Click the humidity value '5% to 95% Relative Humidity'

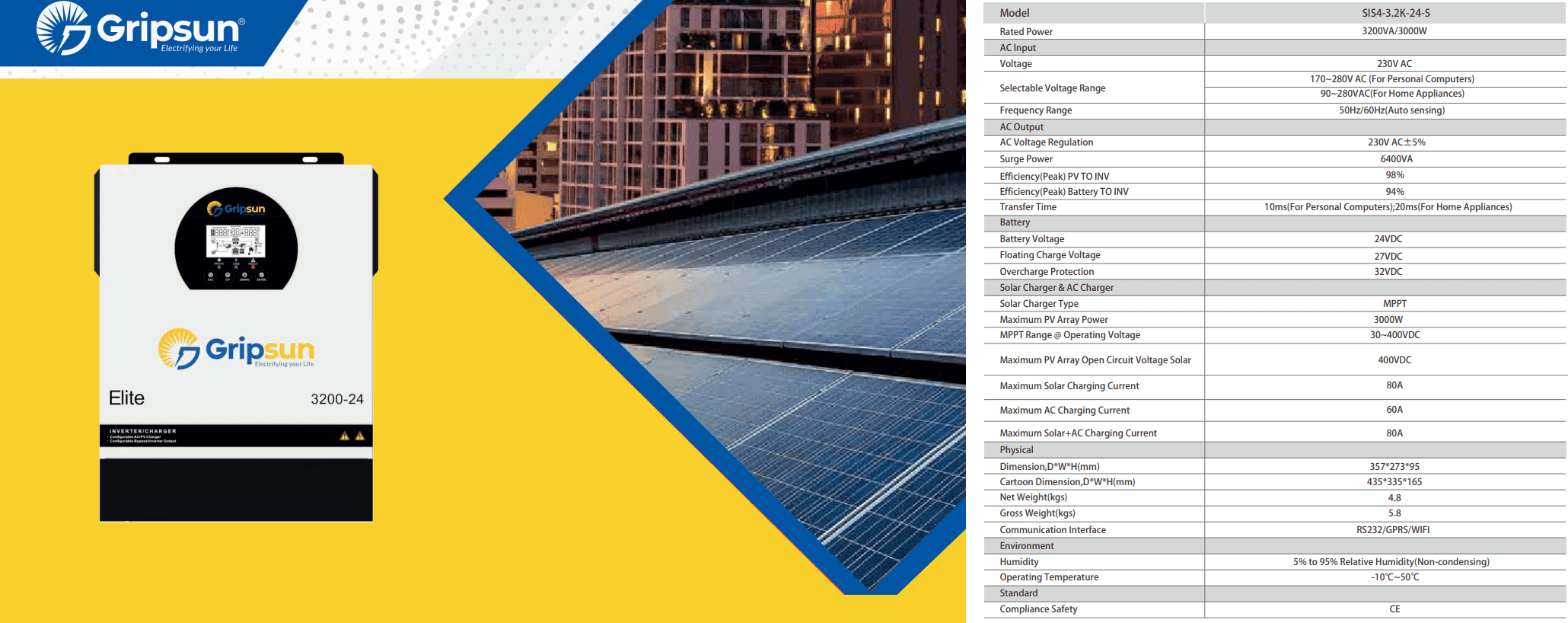click(x=1391, y=562)
